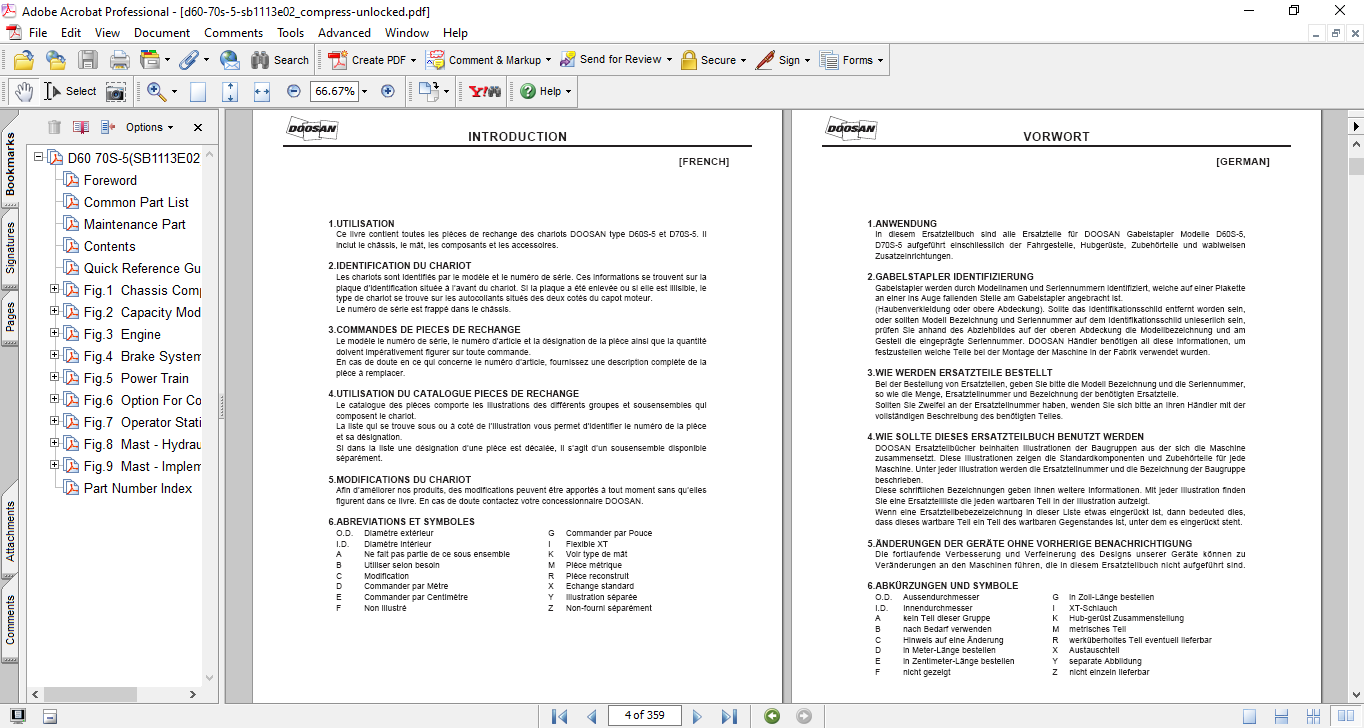Click the Save floppy disk icon

[x=88, y=60]
